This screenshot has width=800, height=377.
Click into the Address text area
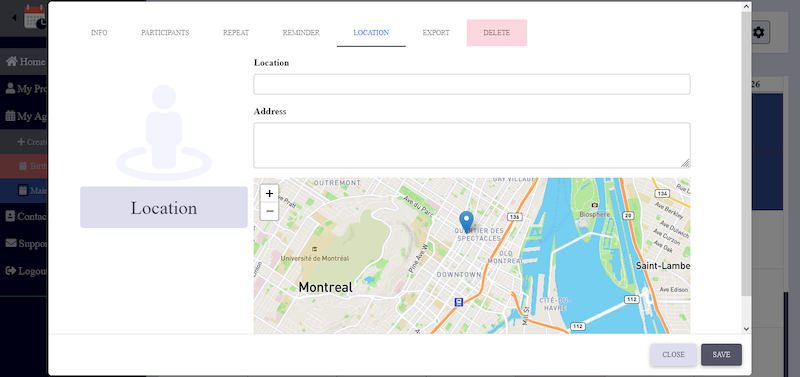tap(472, 145)
